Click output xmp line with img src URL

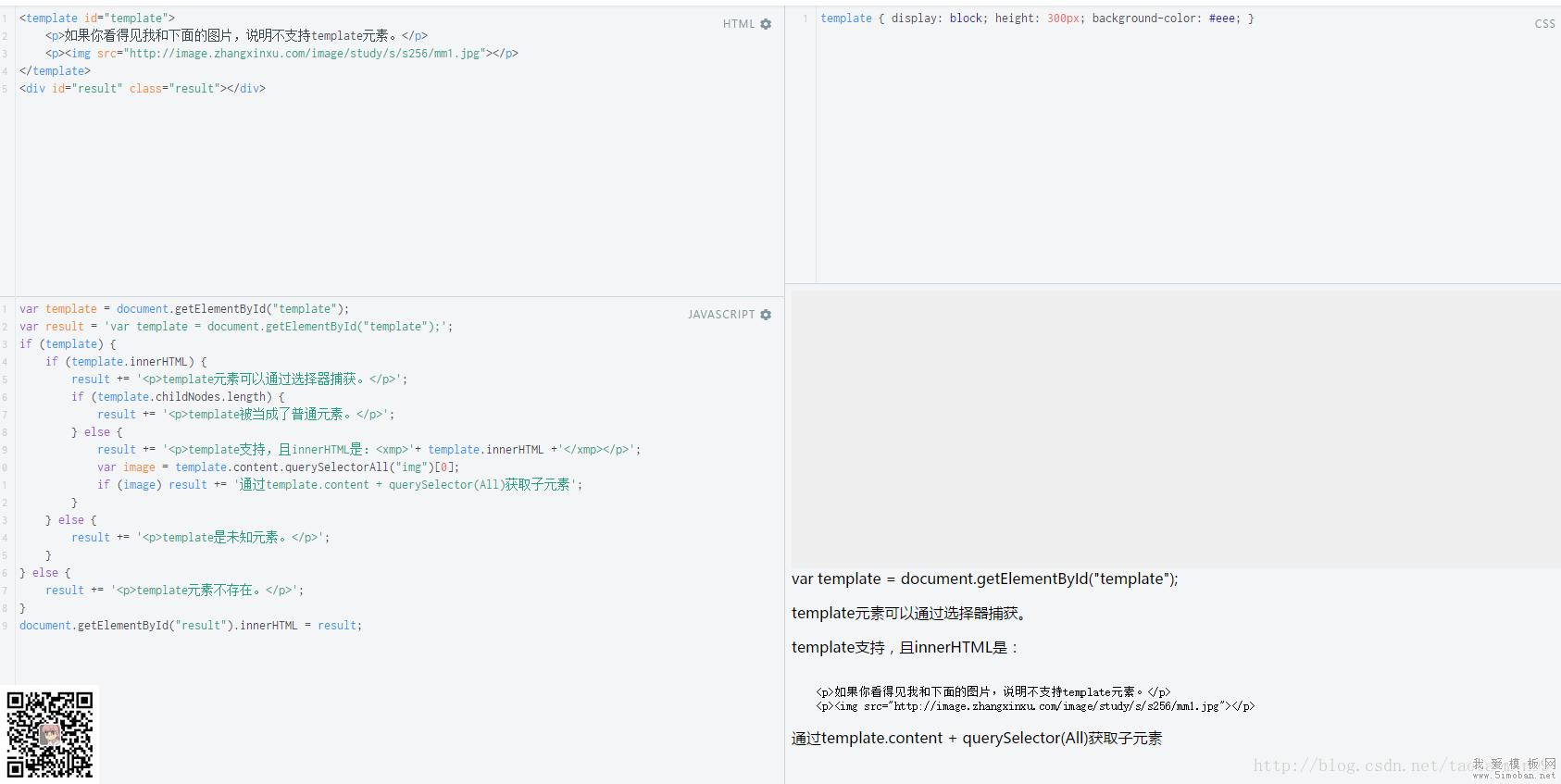[x=1035, y=706]
